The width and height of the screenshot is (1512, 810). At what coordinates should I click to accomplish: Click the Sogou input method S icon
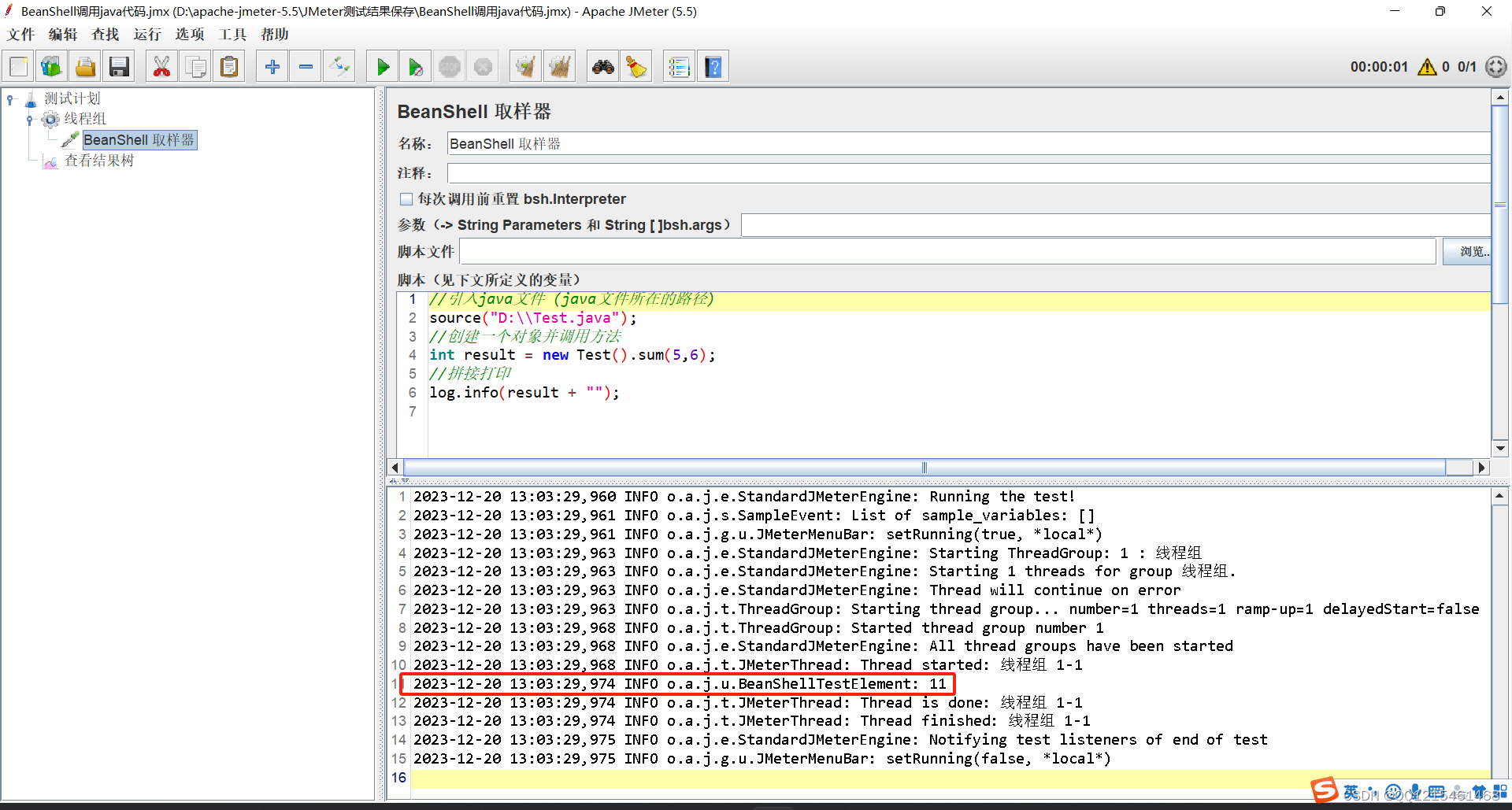pyautogui.click(x=1324, y=790)
